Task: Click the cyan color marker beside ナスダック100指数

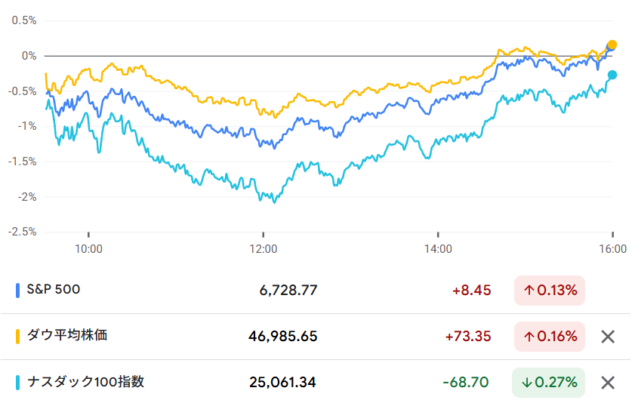Action: coord(19,382)
